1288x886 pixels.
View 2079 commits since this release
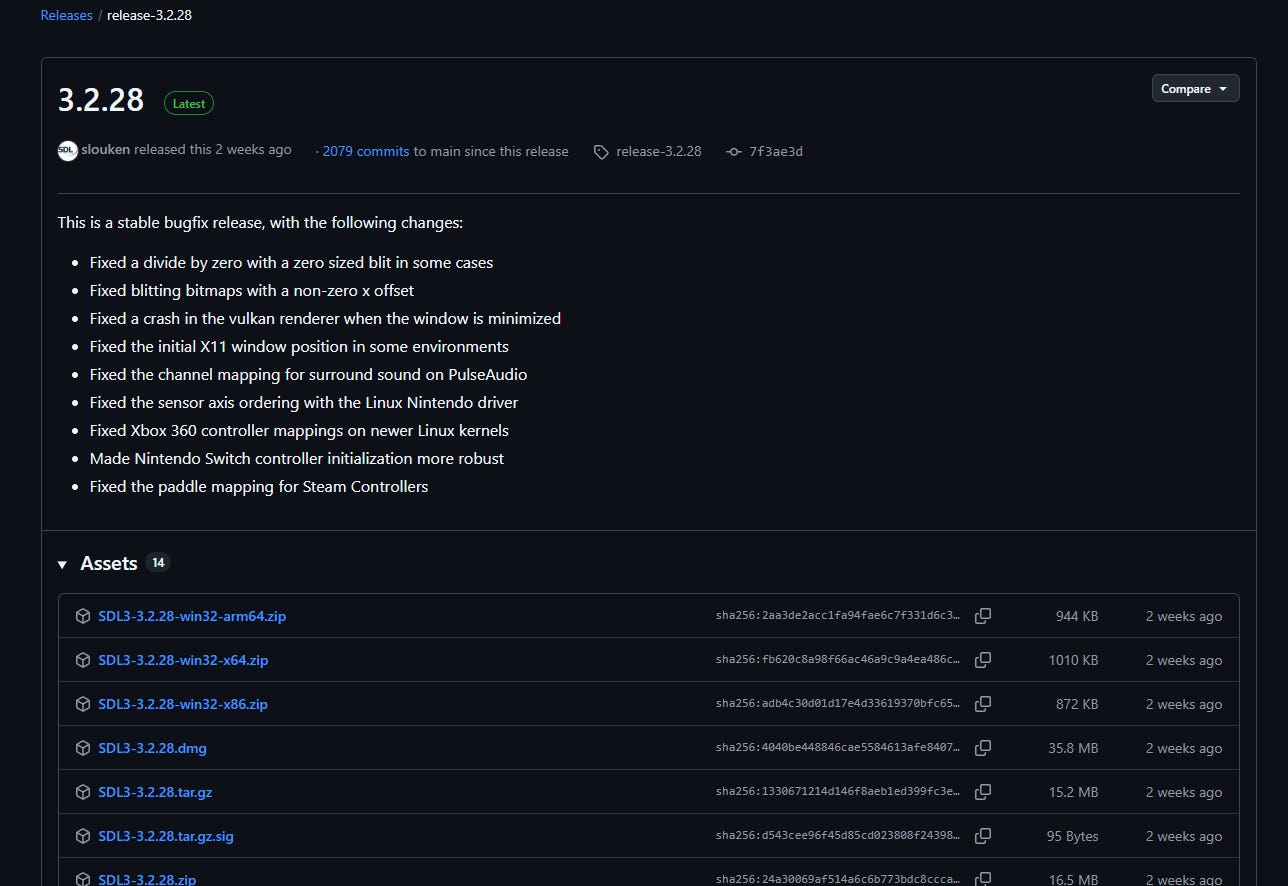pyautogui.click(x=366, y=151)
